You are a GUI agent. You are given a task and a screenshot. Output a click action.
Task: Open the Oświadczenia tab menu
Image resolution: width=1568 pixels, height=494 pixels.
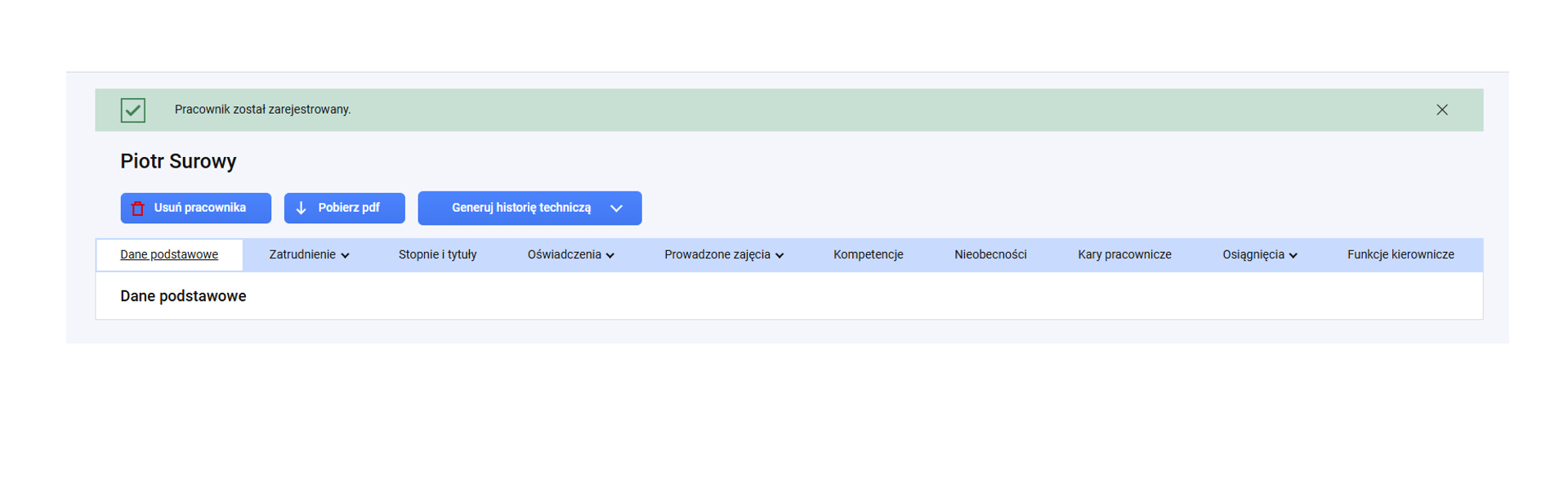(570, 254)
